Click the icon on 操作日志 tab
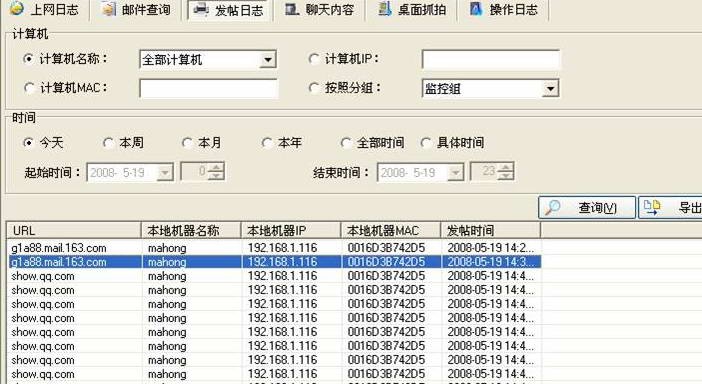The height and width of the screenshot is (384, 702). click(x=476, y=9)
